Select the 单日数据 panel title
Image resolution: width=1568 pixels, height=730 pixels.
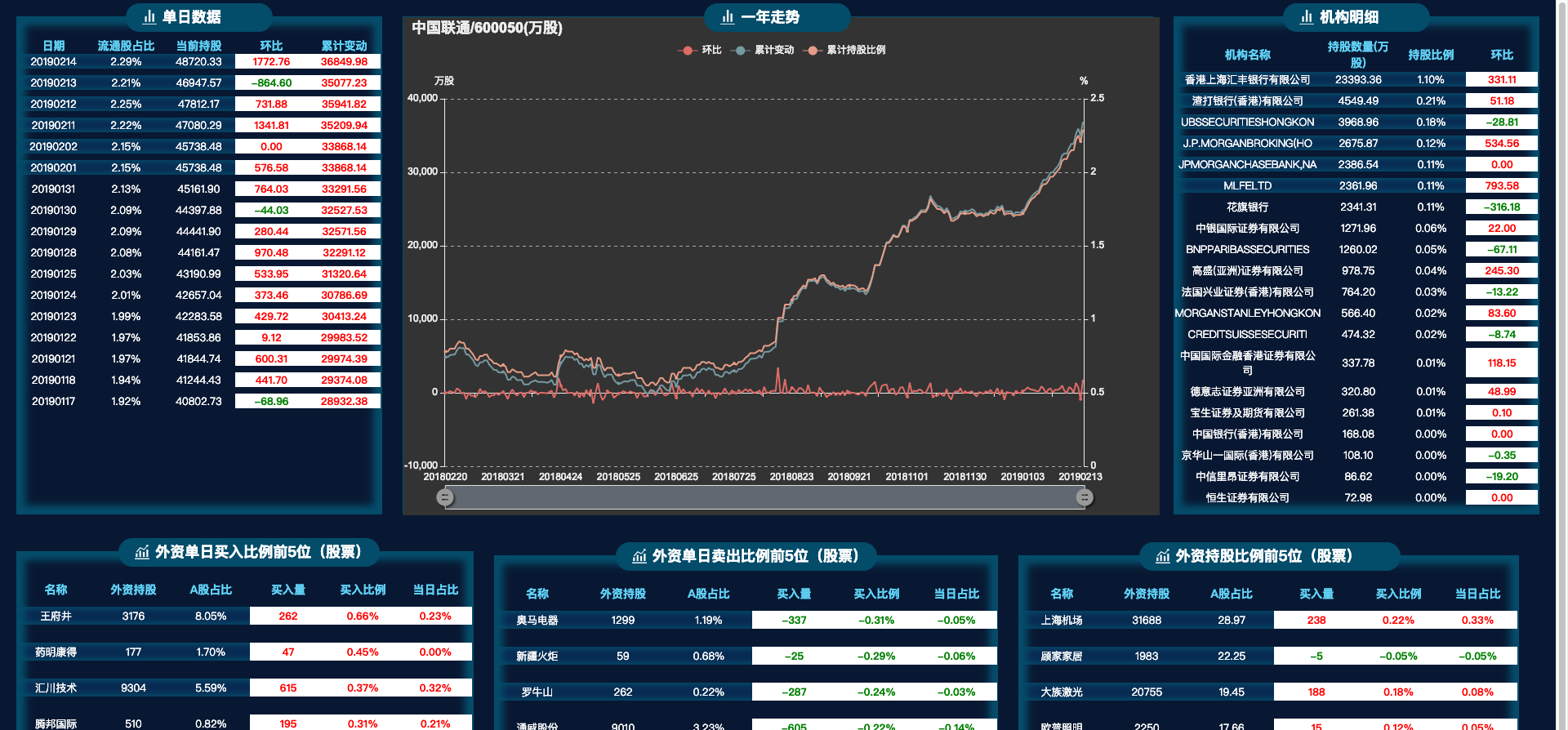tap(192, 17)
